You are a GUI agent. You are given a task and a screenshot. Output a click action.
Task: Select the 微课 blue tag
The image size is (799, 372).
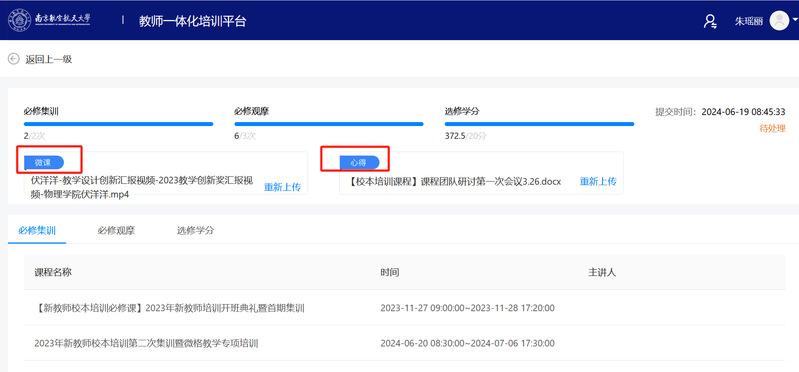point(44,163)
